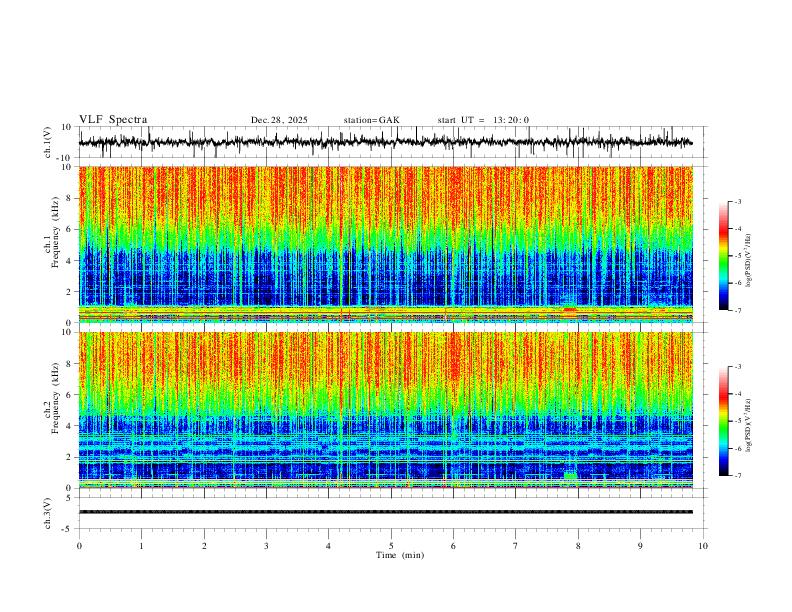Screen dimensions: 792x612
Task: Click the ch.2 color bar "log(PSD)" label
Action: point(749,425)
